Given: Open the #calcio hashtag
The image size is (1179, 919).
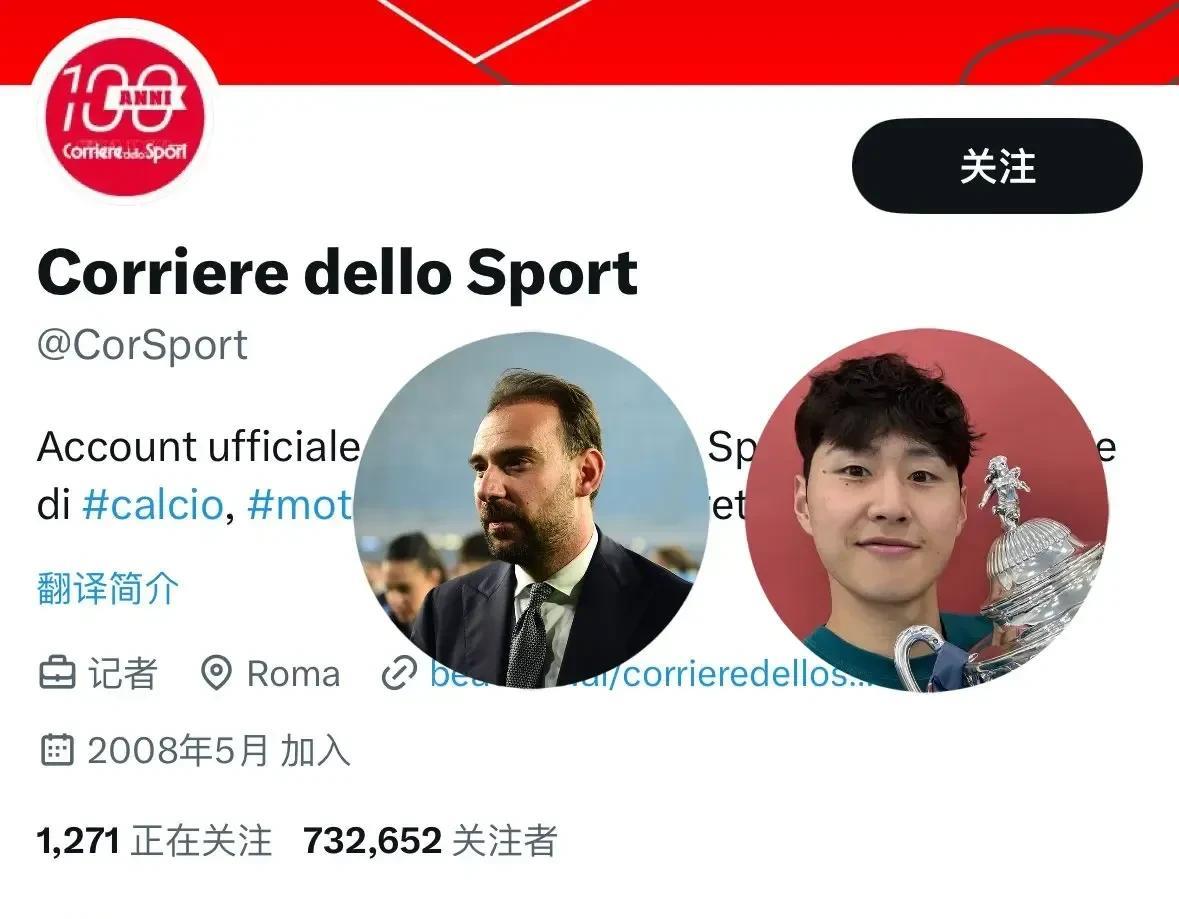Looking at the screenshot, I should coord(153,505).
